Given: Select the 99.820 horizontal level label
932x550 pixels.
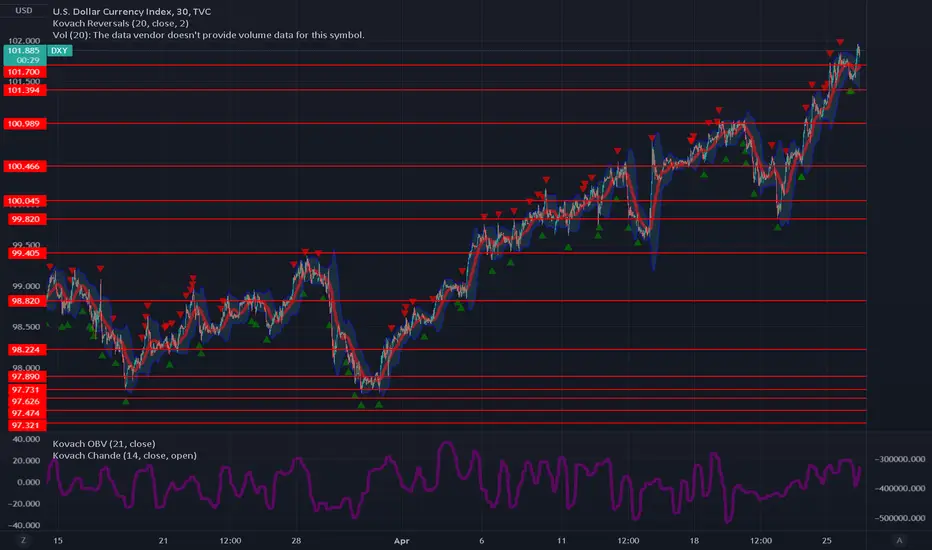Looking at the screenshot, I should 26,219.
